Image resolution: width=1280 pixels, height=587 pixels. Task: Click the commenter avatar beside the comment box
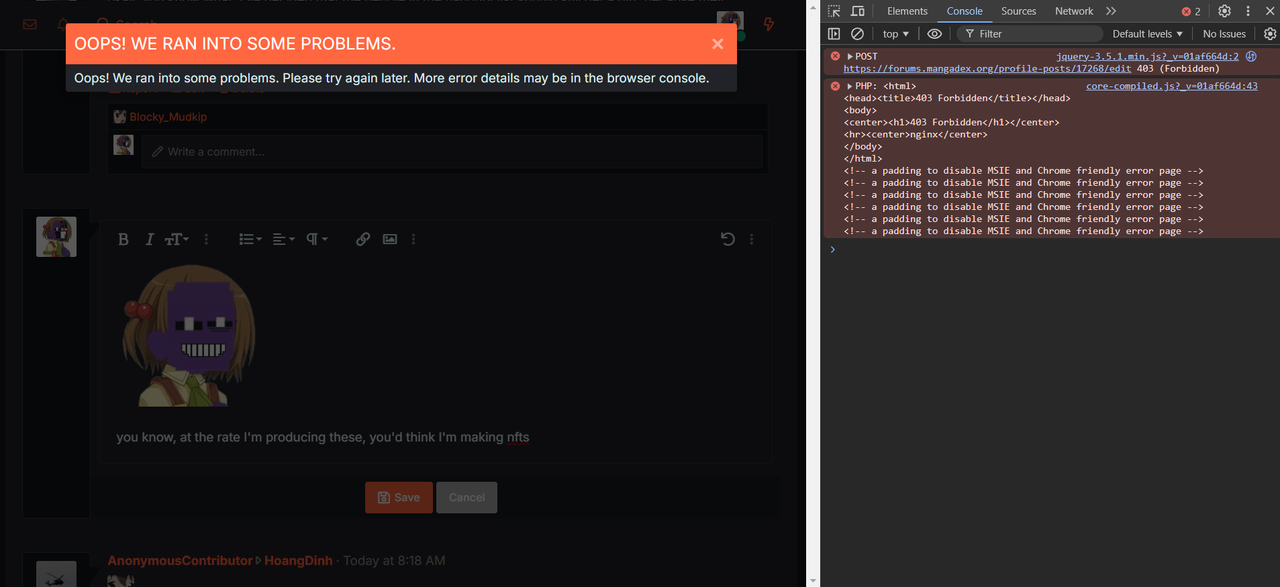point(123,146)
